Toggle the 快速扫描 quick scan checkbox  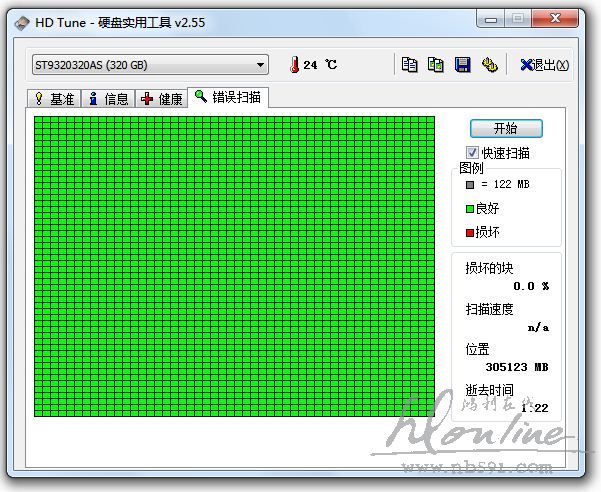[x=472, y=153]
